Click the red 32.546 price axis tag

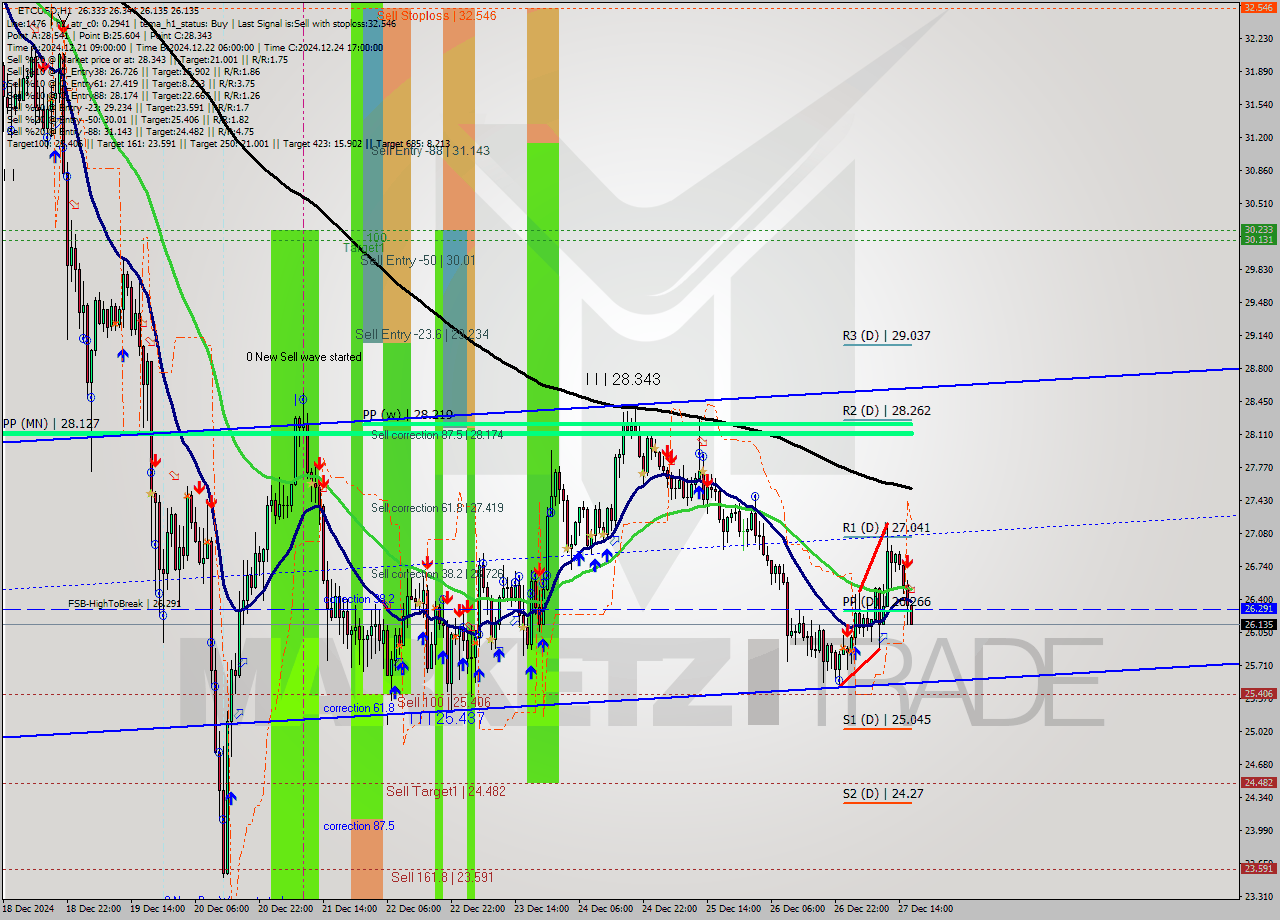1257,7
